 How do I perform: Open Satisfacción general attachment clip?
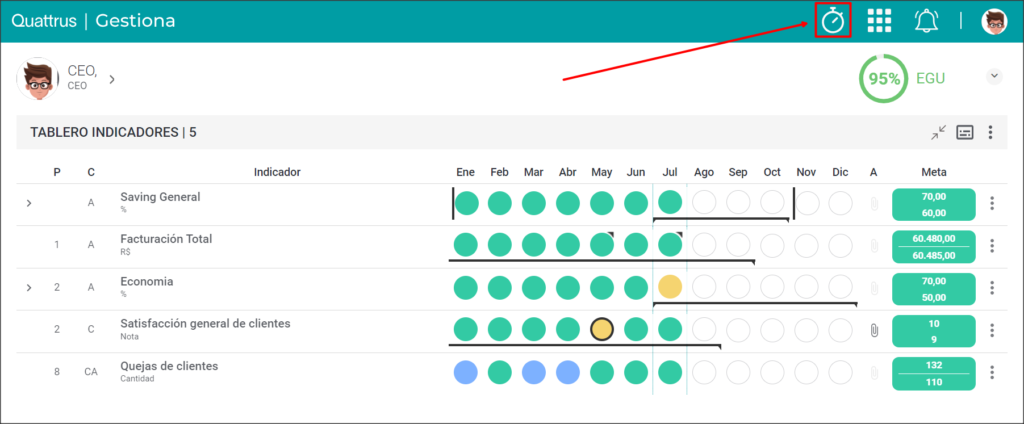pos(874,331)
